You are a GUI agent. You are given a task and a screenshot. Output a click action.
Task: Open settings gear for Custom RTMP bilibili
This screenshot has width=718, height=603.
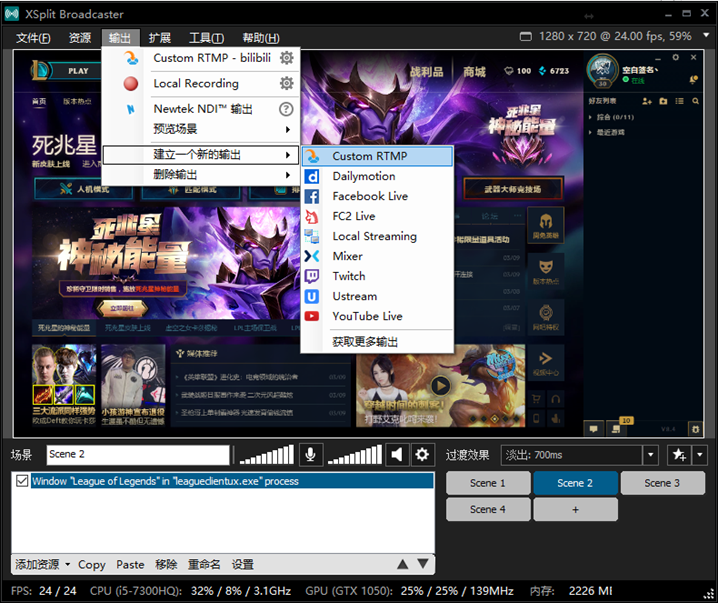tap(287, 58)
